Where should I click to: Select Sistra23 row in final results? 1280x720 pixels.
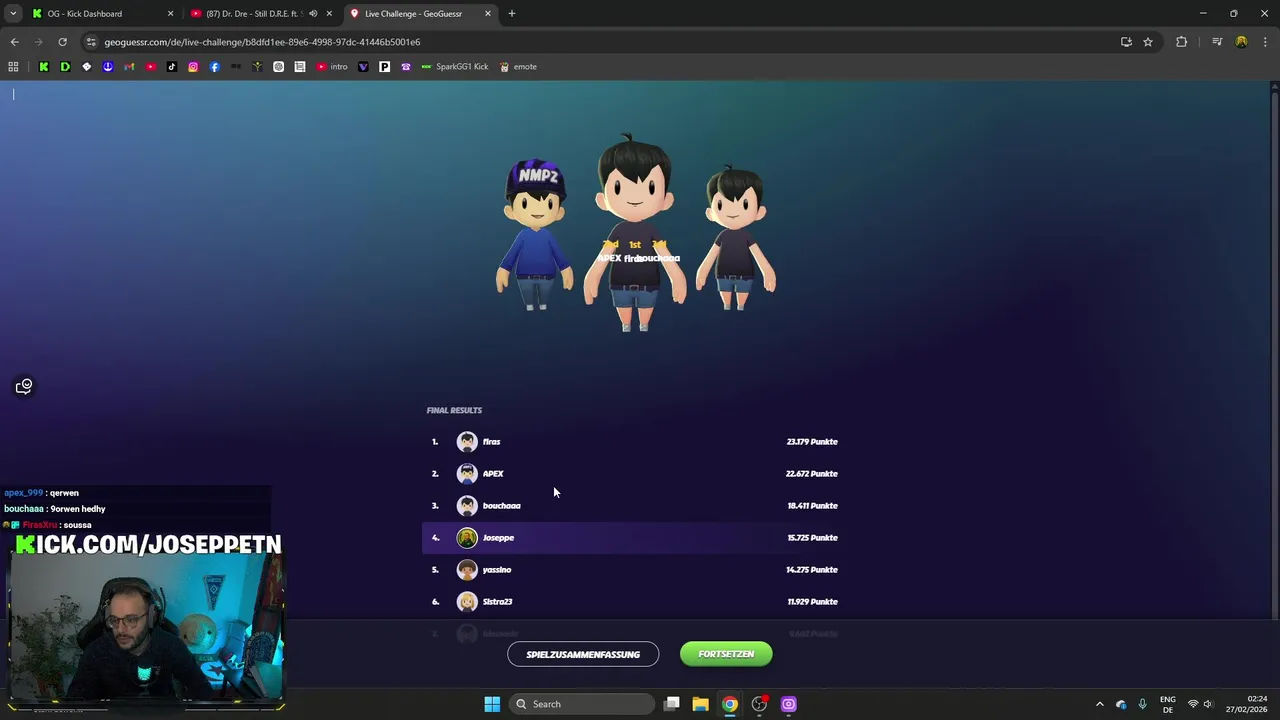[634, 602]
